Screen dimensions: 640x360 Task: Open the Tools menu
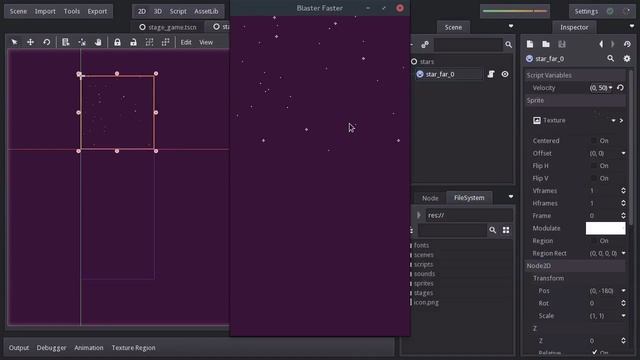coord(72,11)
